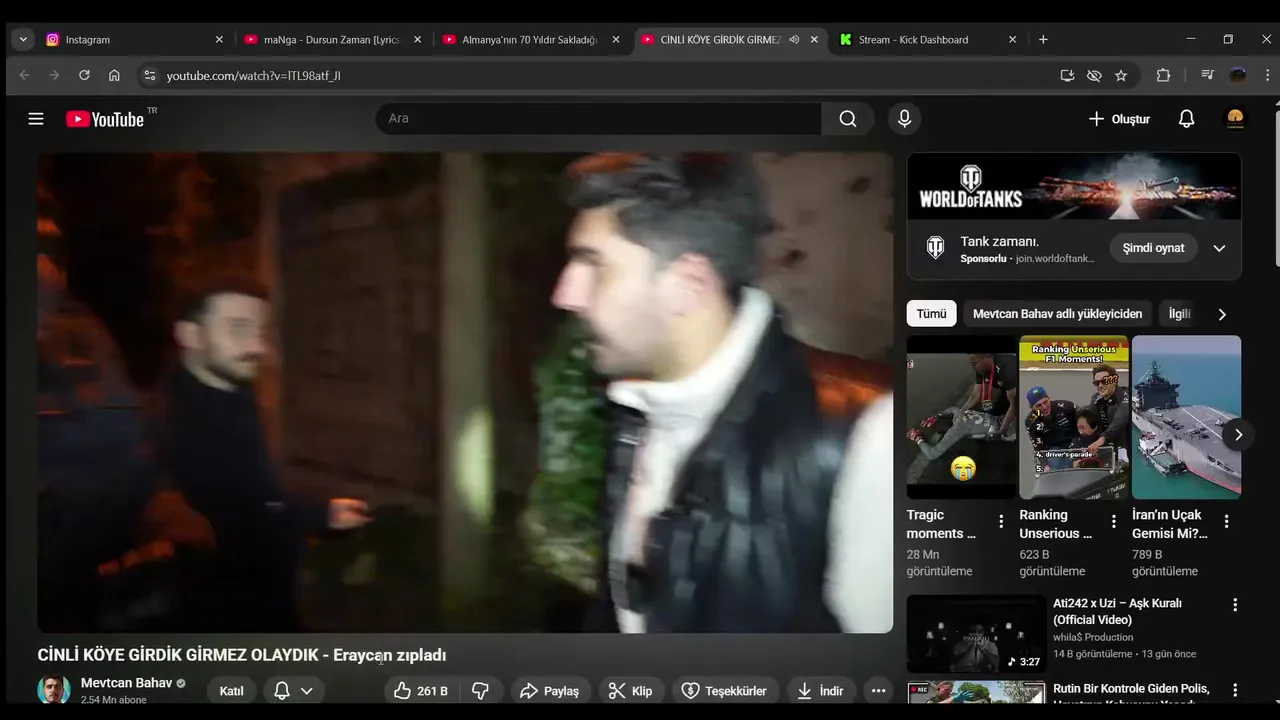Select the İlgili filter chip
This screenshot has width=1280, height=720.
(x=1180, y=314)
